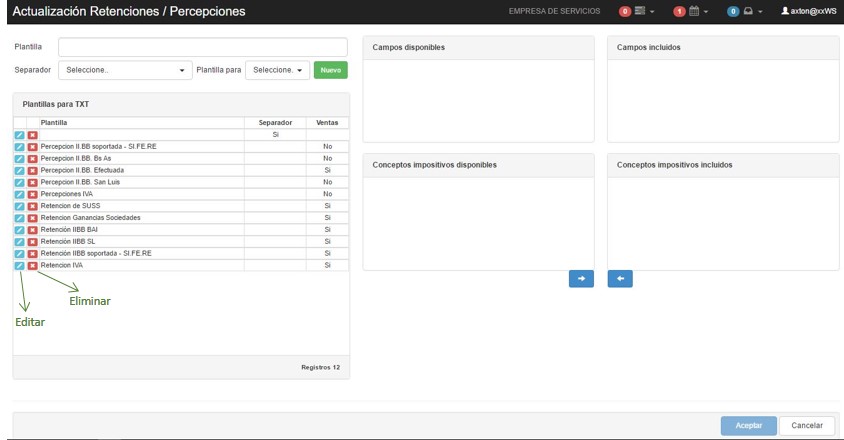Edit the Percepciones IVA template
The image size is (844, 440).
click(x=19, y=194)
